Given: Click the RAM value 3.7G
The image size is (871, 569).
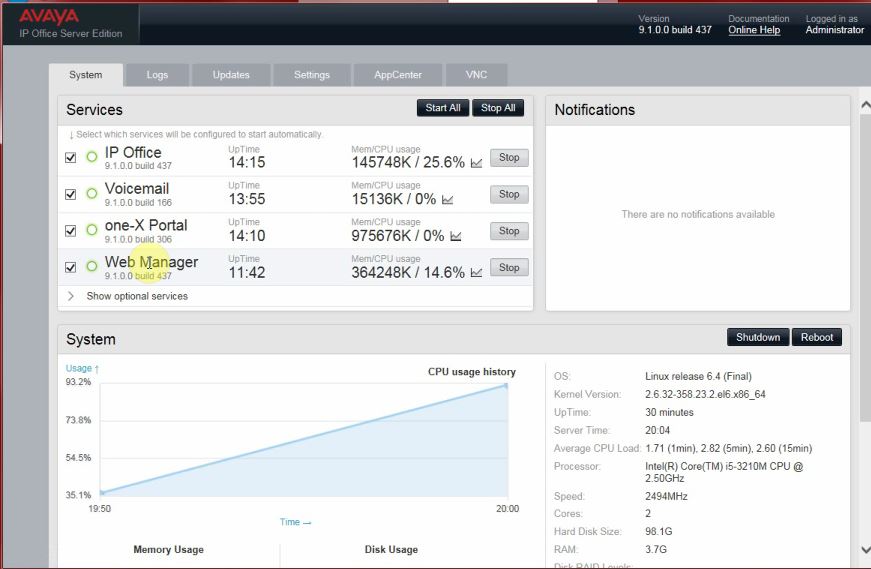Looking at the screenshot, I should (x=655, y=549).
